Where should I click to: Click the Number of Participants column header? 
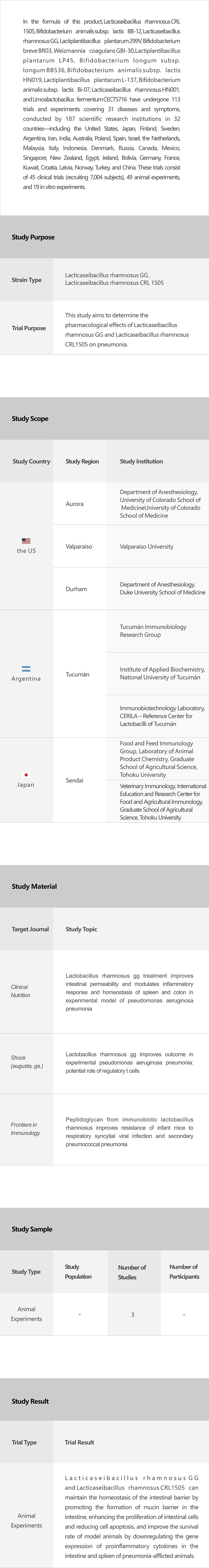[x=184, y=1272]
